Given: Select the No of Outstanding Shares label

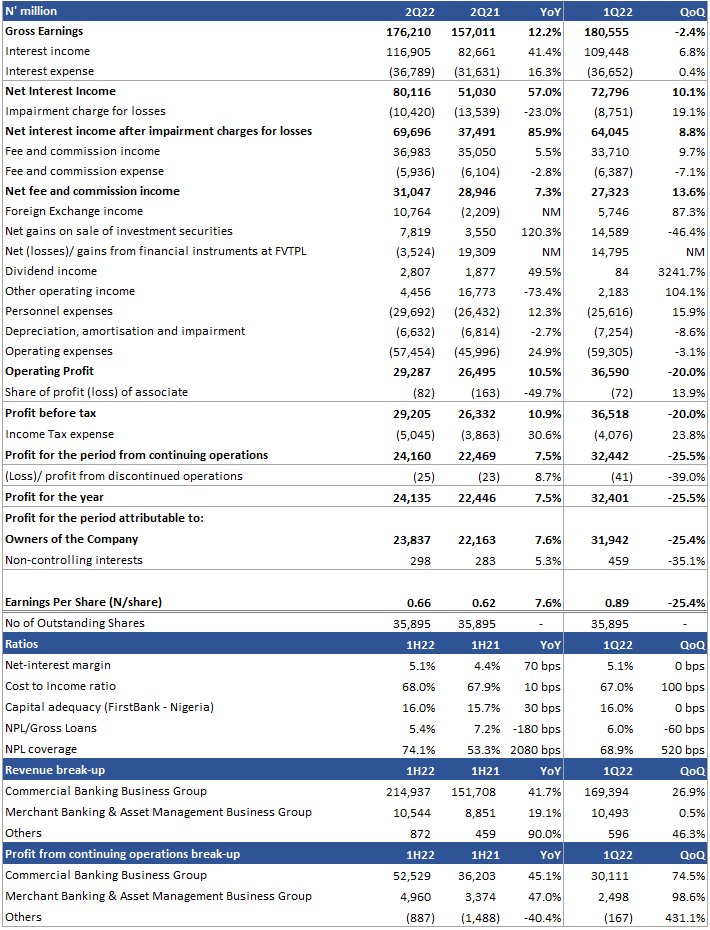Looking at the screenshot, I should click(x=75, y=623).
